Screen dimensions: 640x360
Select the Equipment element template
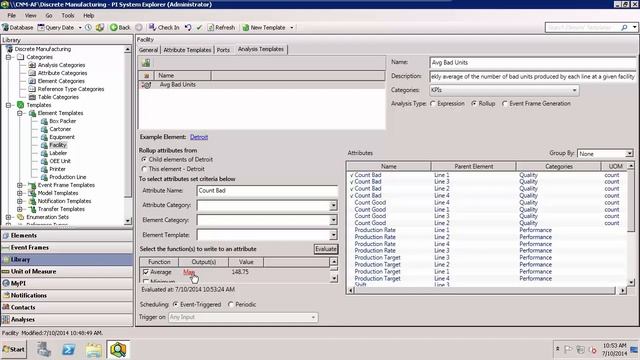(62, 137)
